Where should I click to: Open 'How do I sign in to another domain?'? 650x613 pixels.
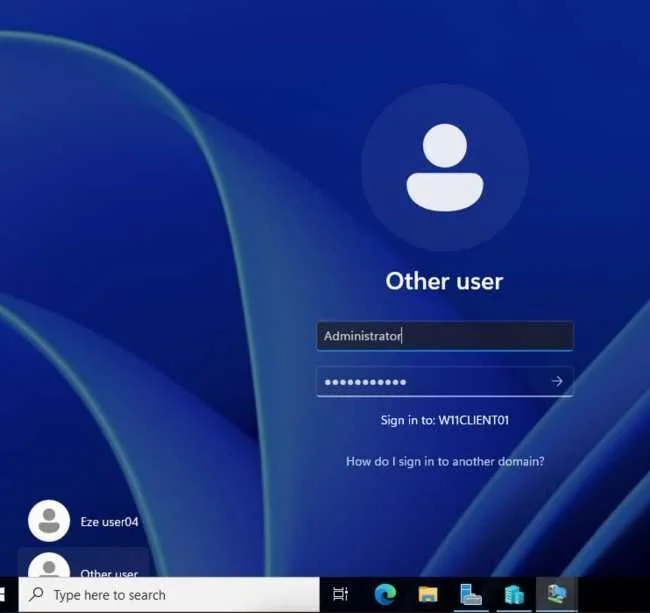(x=445, y=462)
